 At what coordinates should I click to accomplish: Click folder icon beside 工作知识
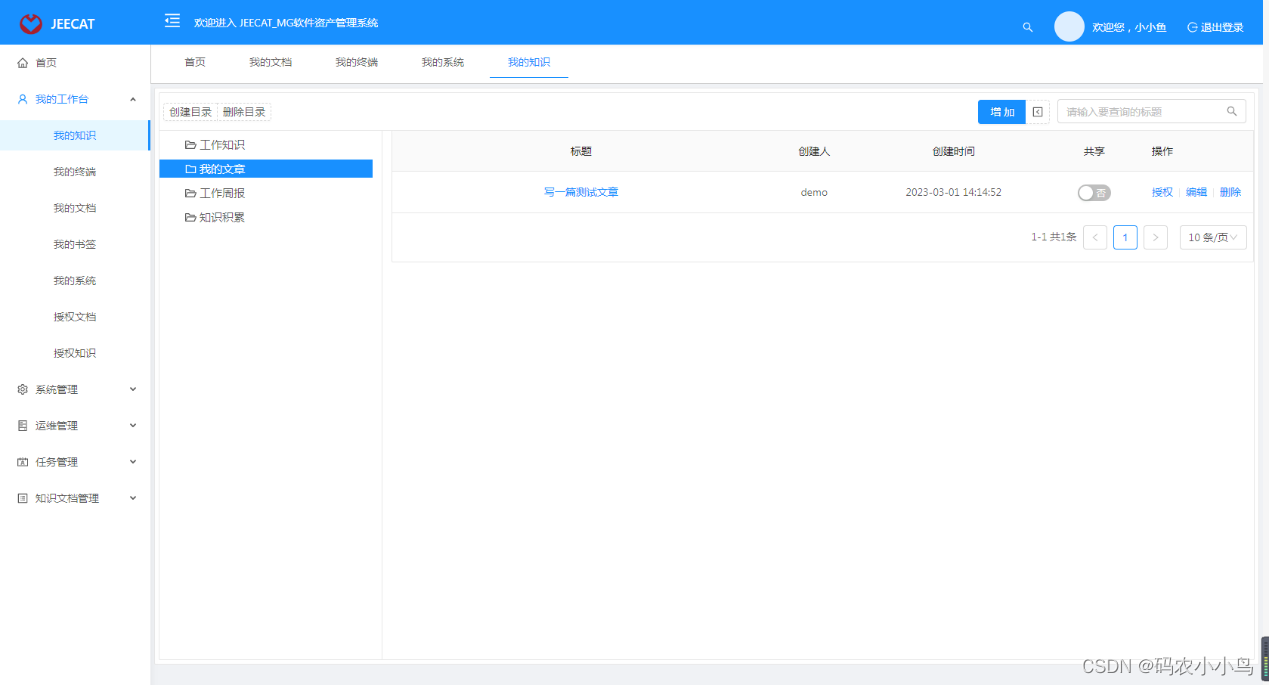pyautogui.click(x=190, y=145)
